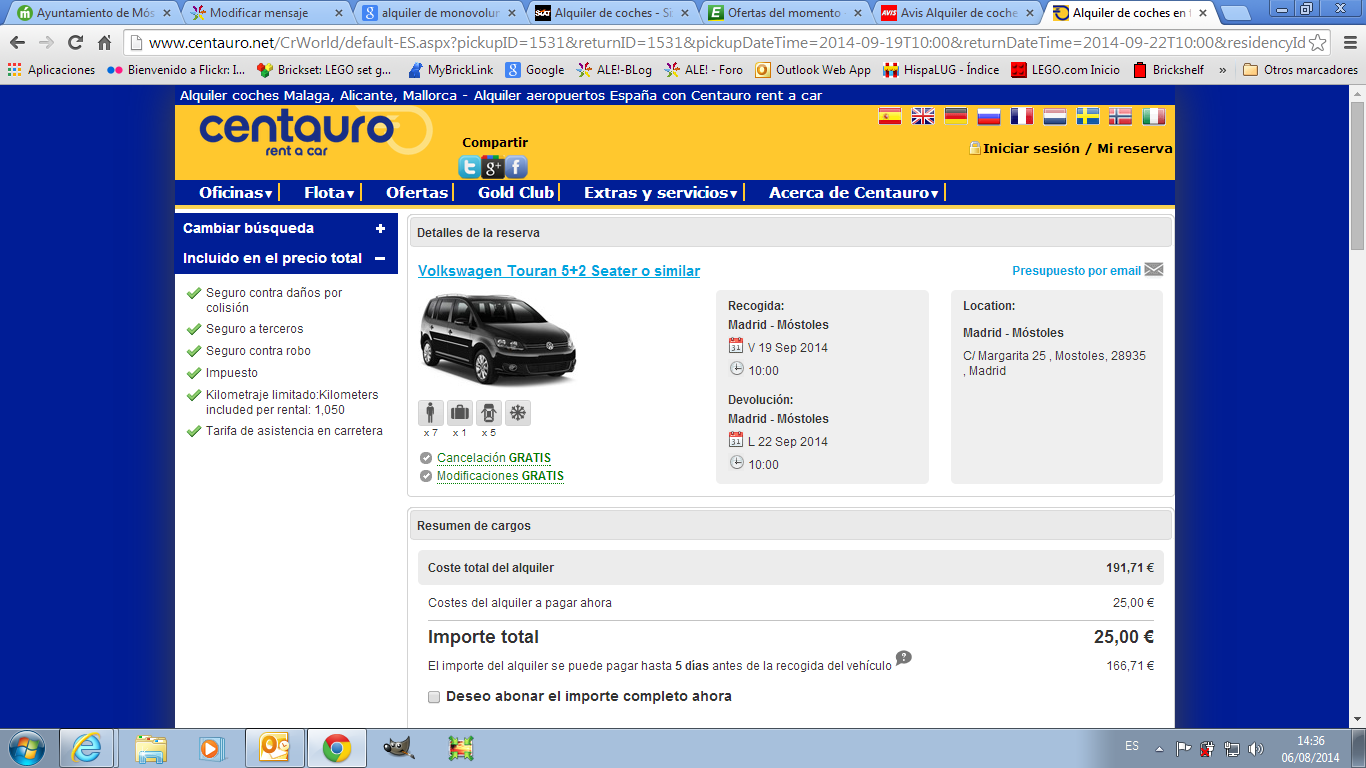Share the page via the Twitter icon
This screenshot has width=1366, height=768.
(x=469, y=167)
